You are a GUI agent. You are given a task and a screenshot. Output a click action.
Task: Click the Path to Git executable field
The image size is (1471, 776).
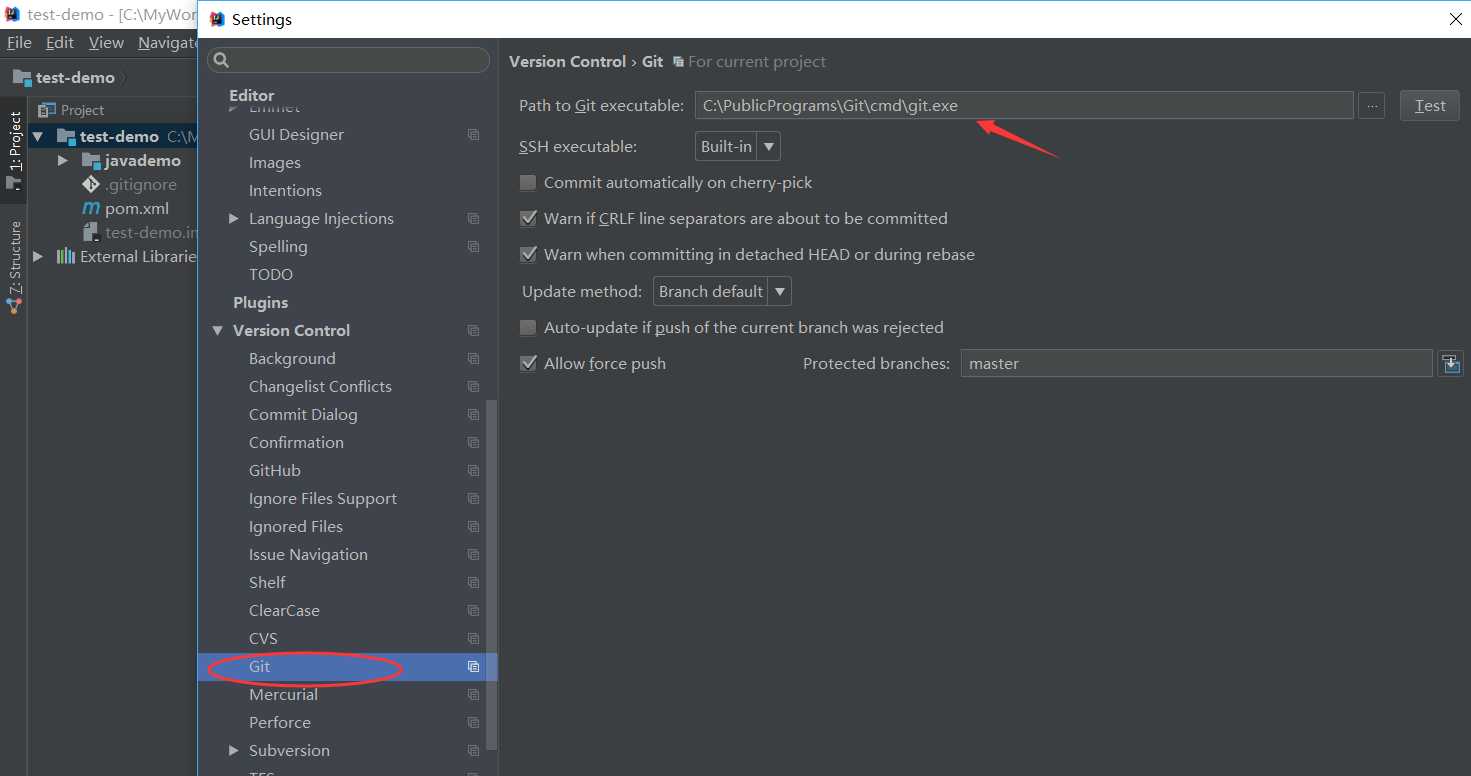(x=1024, y=106)
